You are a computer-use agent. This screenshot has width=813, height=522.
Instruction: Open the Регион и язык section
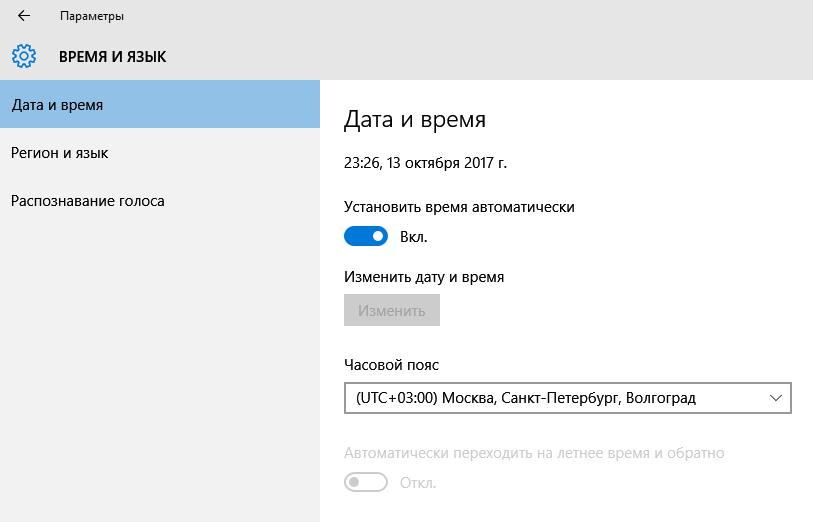[160, 153]
